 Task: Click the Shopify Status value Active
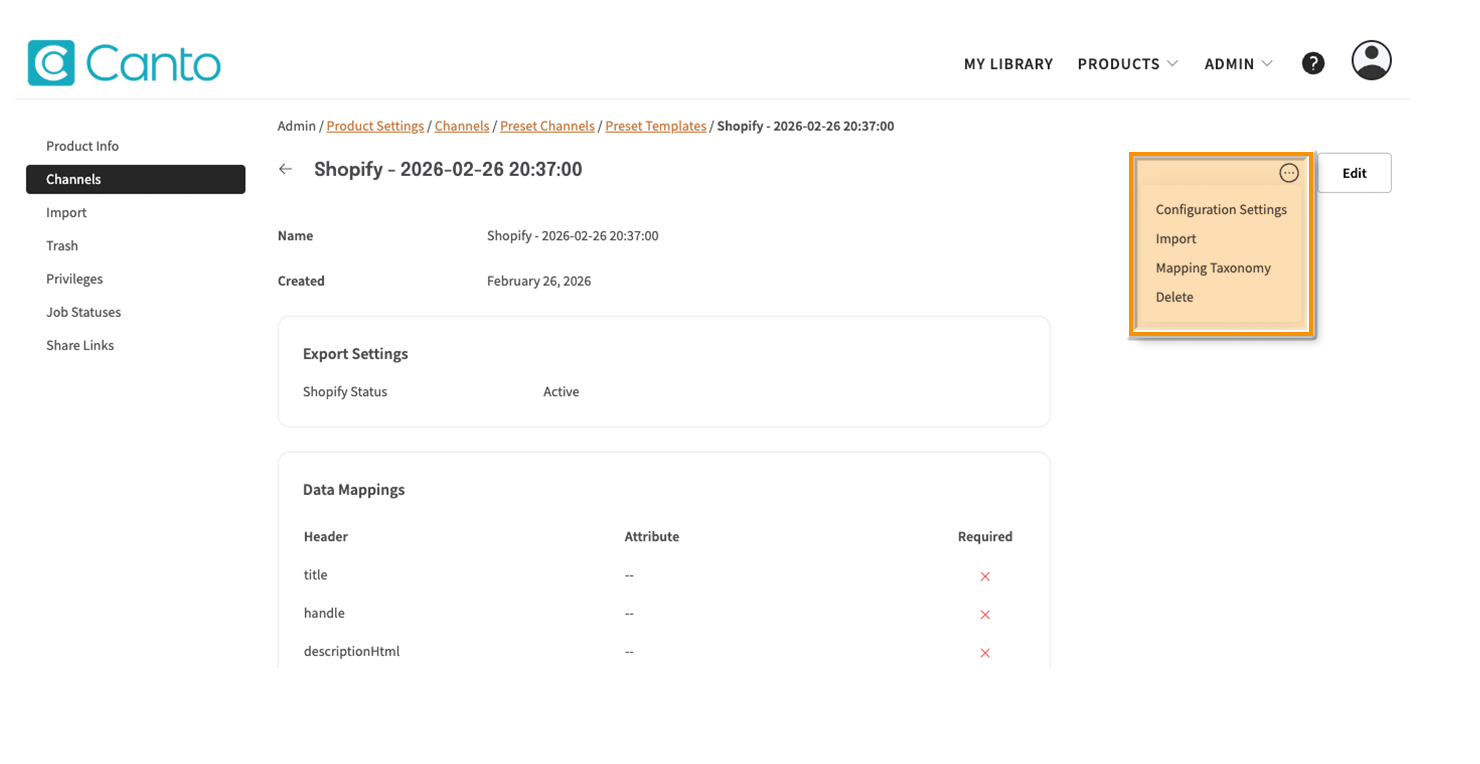click(x=561, y=392)
